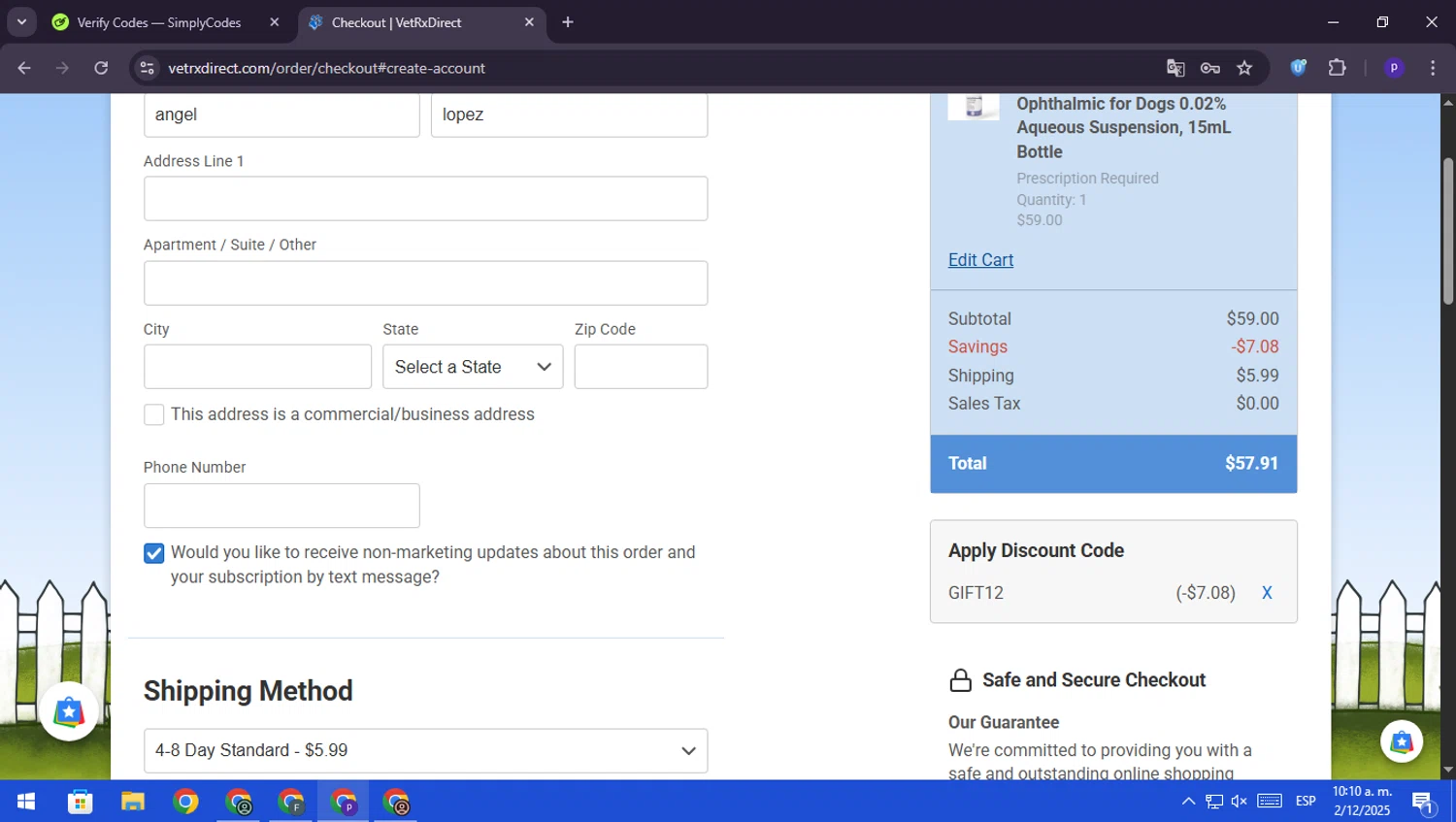Image resolution: width=1456 pixels, height=822 pixels.
Task: Open the Windows Start menu
Action: 26,802
